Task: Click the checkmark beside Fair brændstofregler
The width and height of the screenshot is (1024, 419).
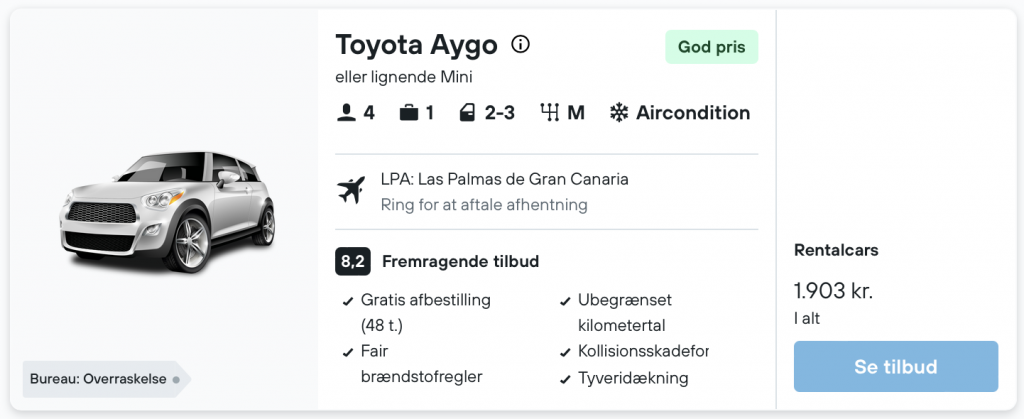Action: [347, 353]
